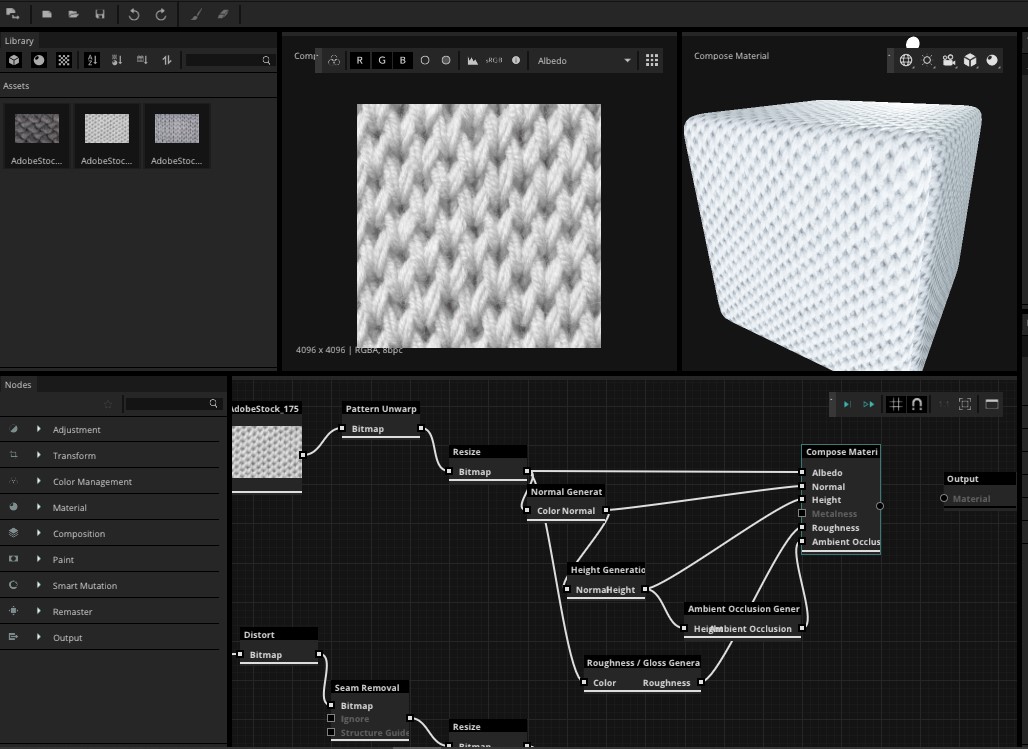
Task: Expand the Smart Mutation category
Action: point(84,586)
